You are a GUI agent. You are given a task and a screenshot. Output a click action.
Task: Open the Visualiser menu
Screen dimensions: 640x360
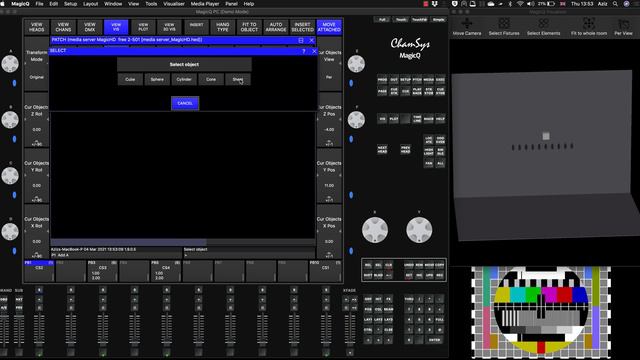174,4
